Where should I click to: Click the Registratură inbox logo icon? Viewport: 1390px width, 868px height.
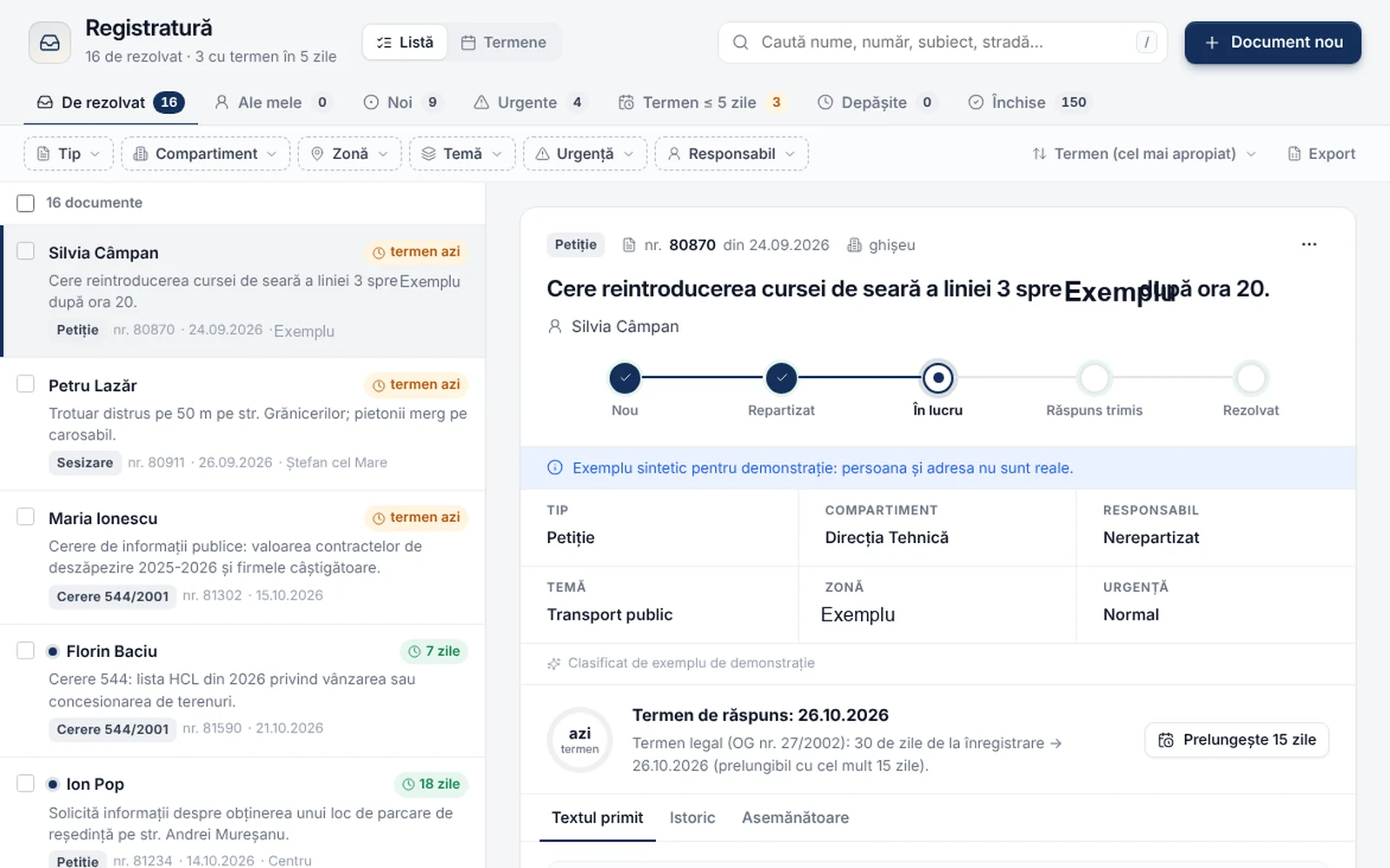click(50, 43)
